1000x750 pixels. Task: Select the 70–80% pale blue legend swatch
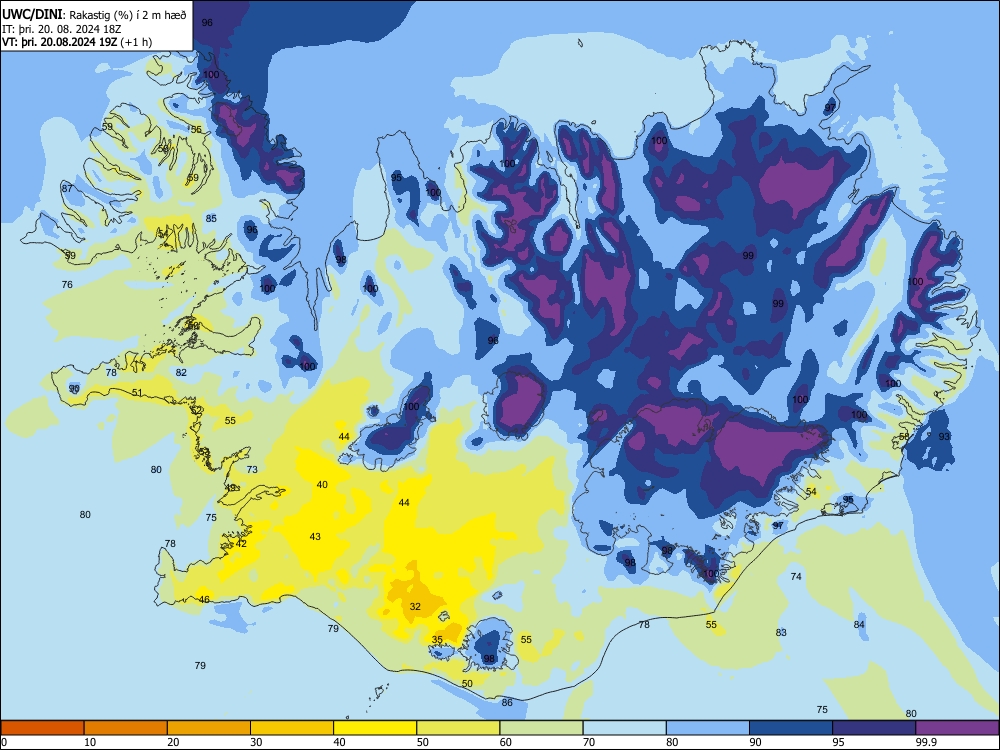point(624,728)
